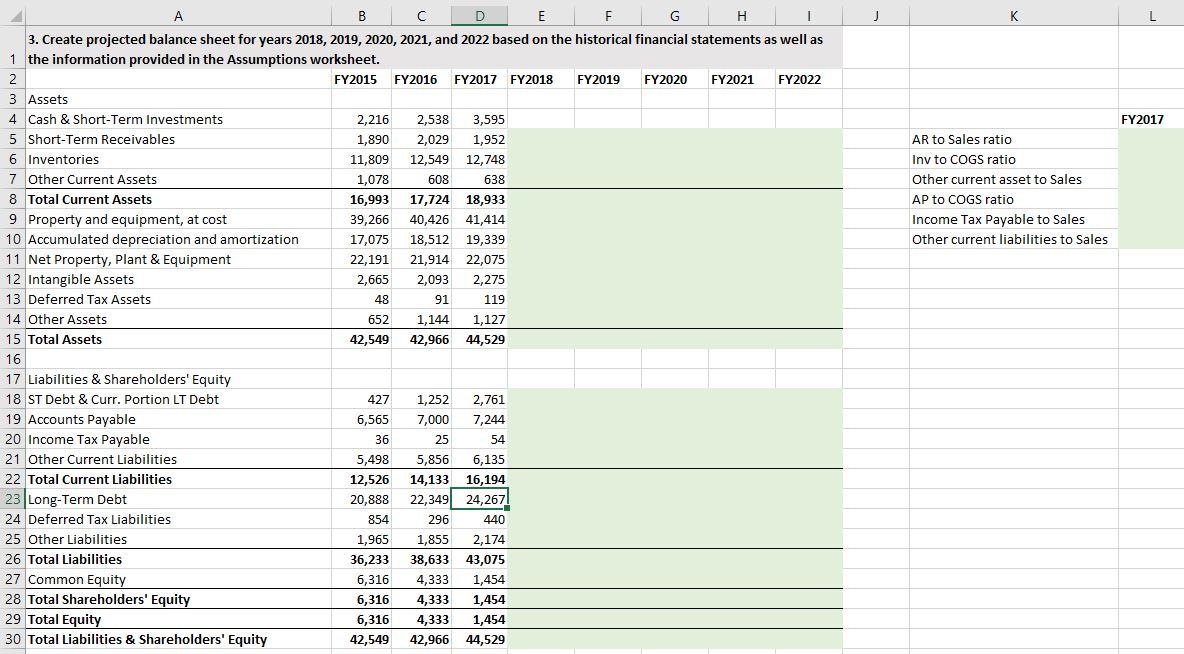Select the FY2017 cell in column L
The height and width of the screenshot is (654, 1184).
pos(1152,119)
